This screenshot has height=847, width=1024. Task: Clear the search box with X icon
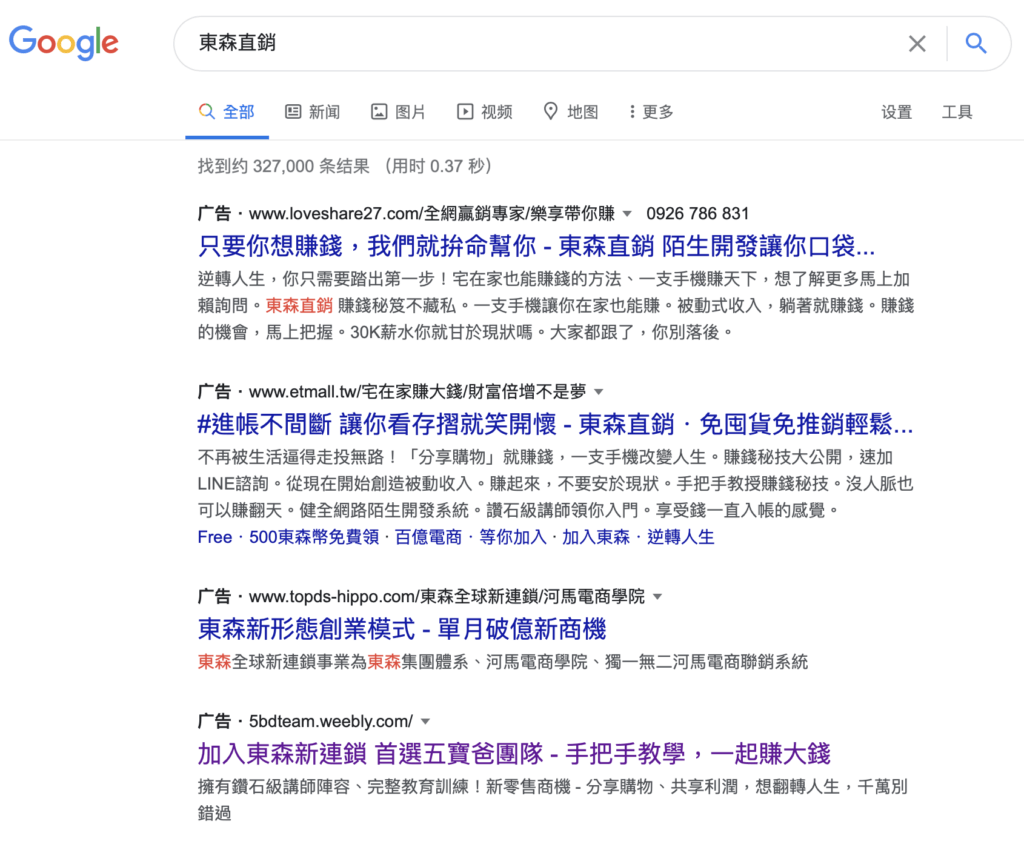pos(917,44)
